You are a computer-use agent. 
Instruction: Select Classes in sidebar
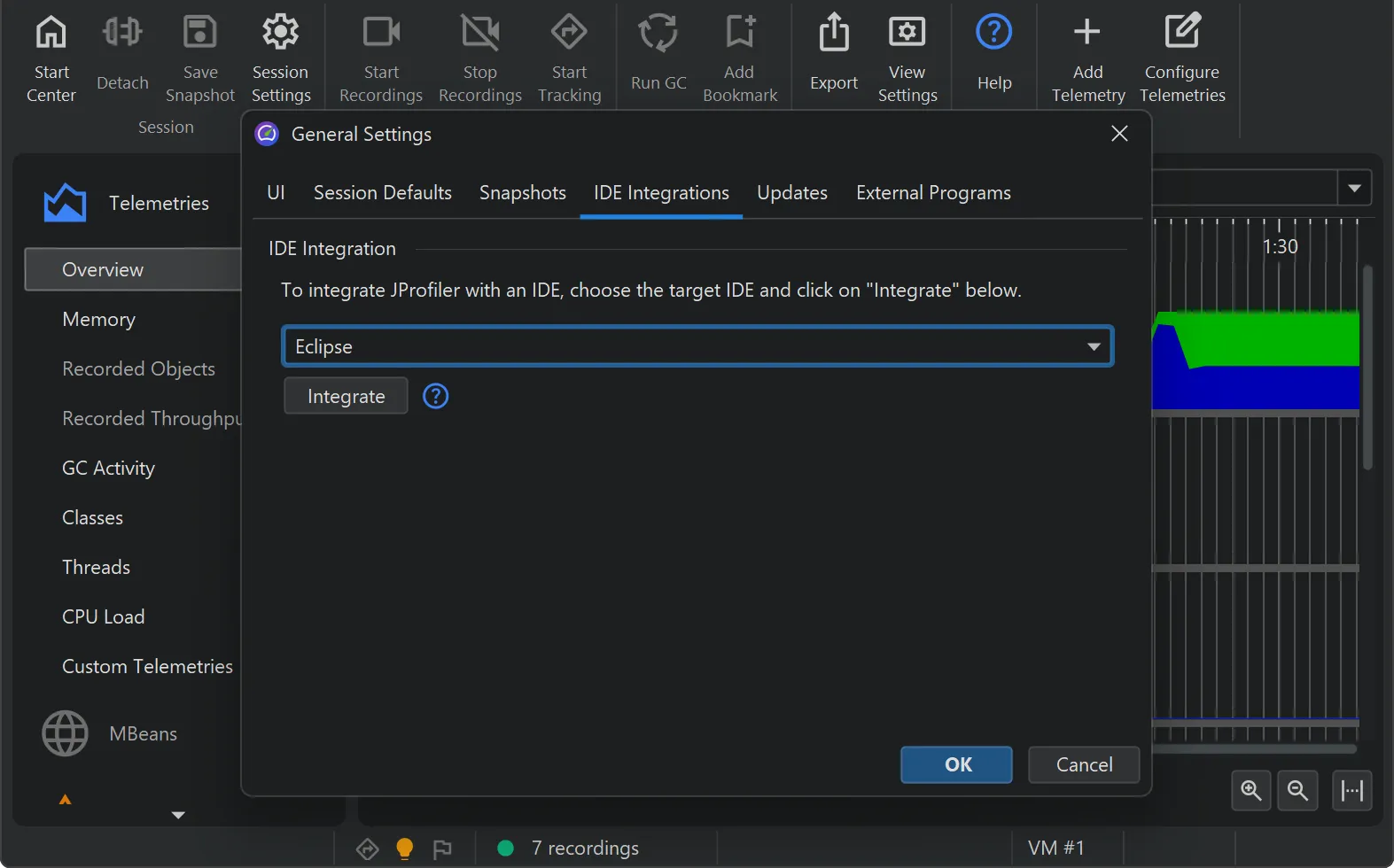[92, 517]
